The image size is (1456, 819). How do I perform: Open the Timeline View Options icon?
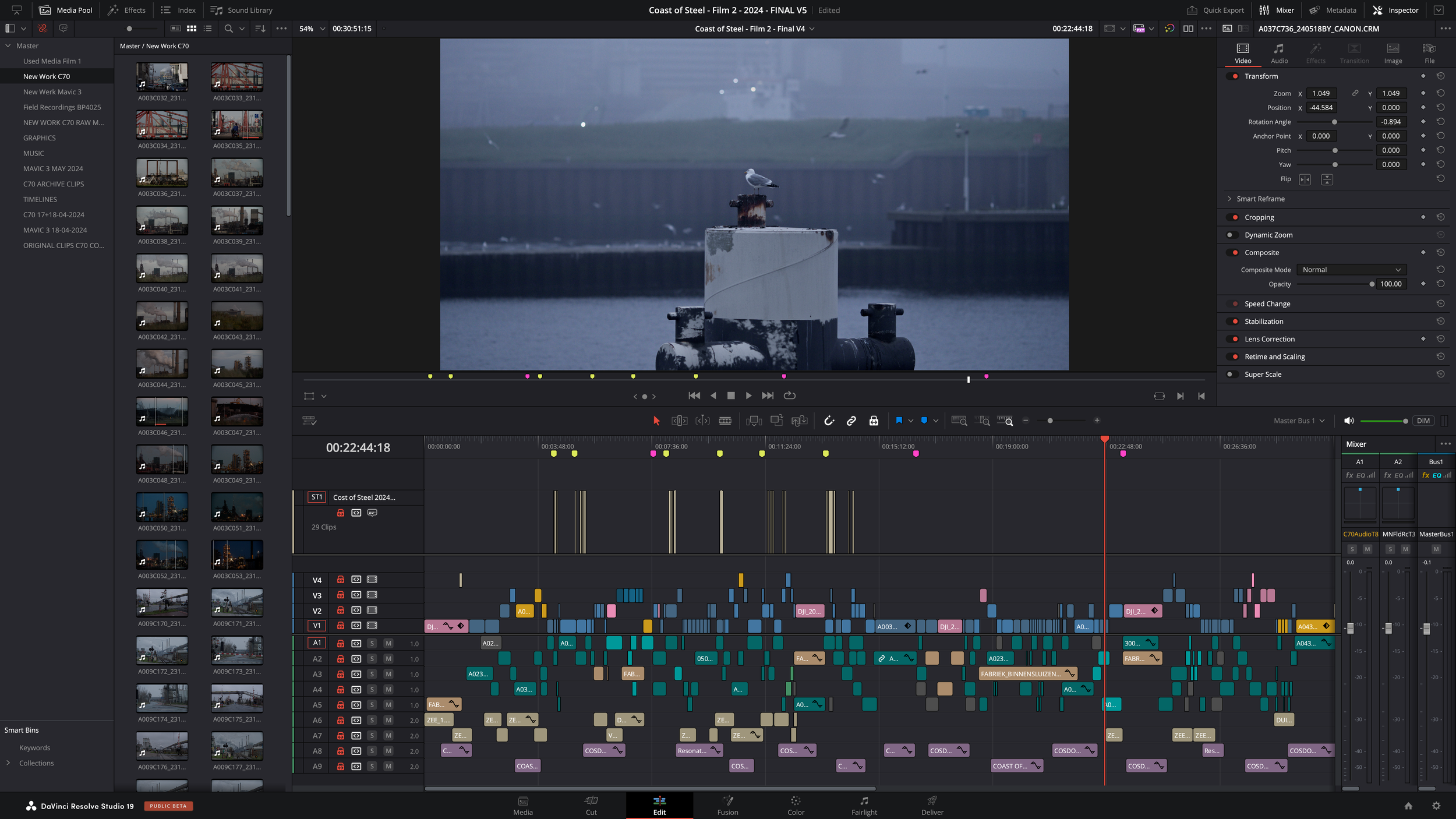click(x=309, y=421)
